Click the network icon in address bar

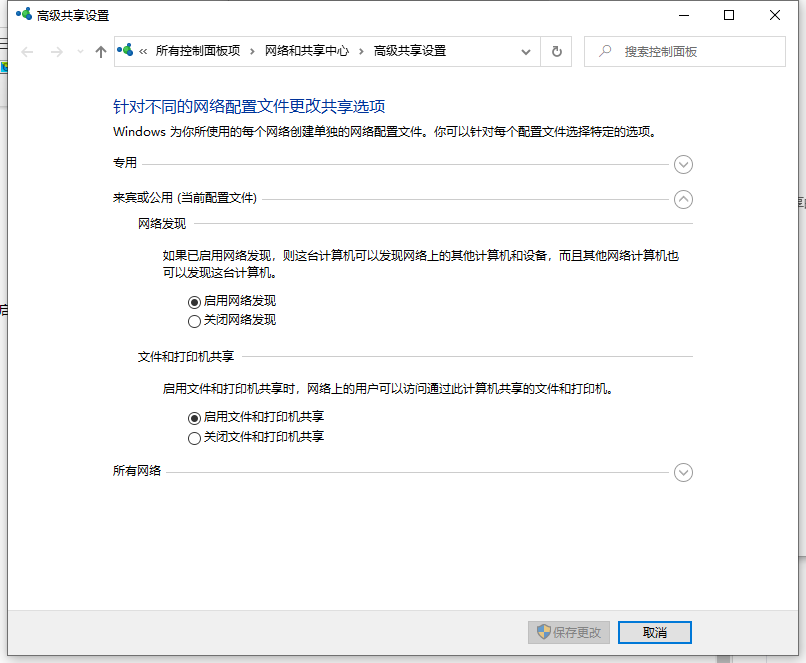pos(126,51)
